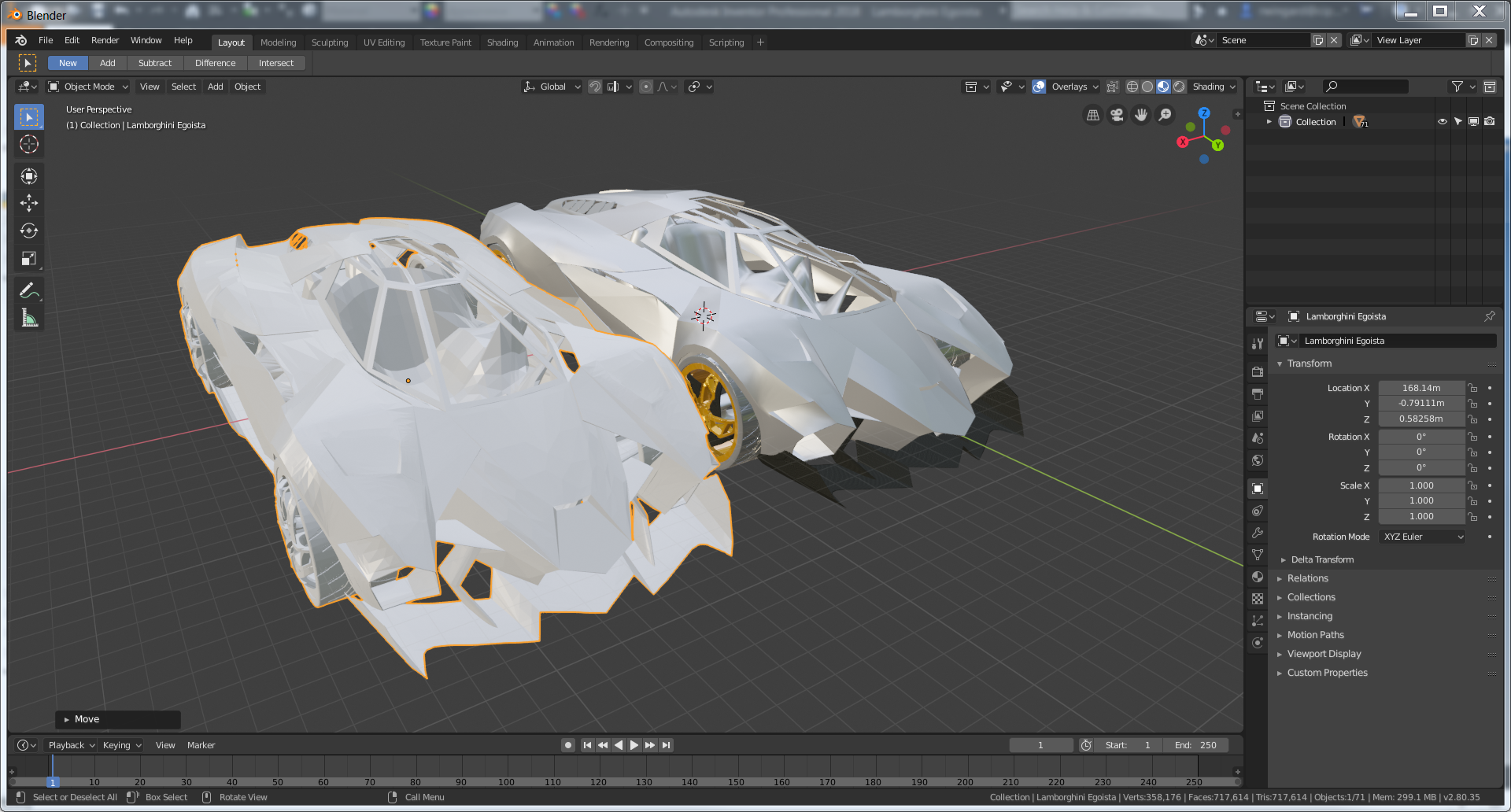This screenshot has width=1511, height=812.
Task: Click the camera view icon in viewport
Action: point(1117,115)
